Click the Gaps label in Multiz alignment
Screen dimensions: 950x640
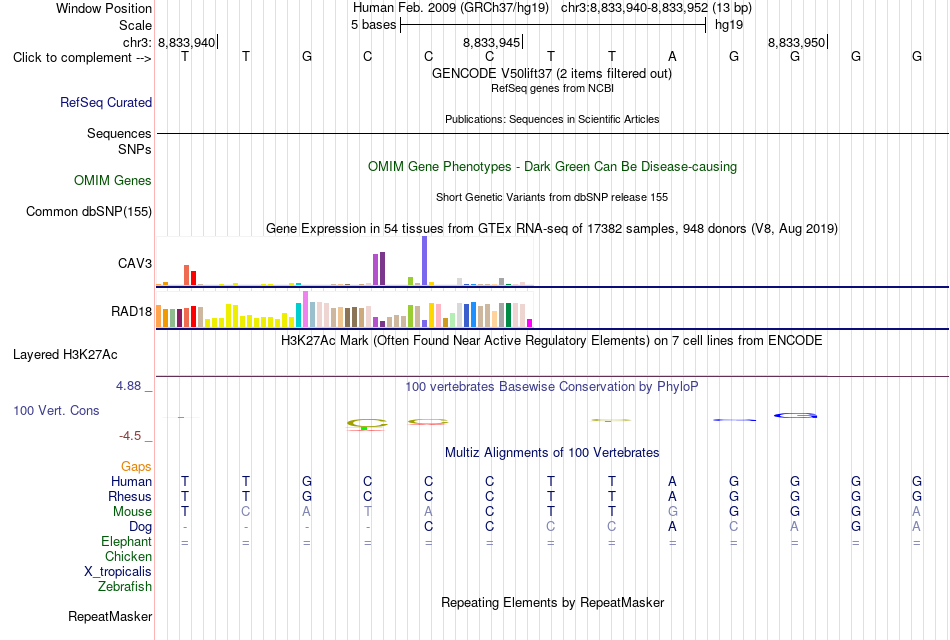click(136, 466)
